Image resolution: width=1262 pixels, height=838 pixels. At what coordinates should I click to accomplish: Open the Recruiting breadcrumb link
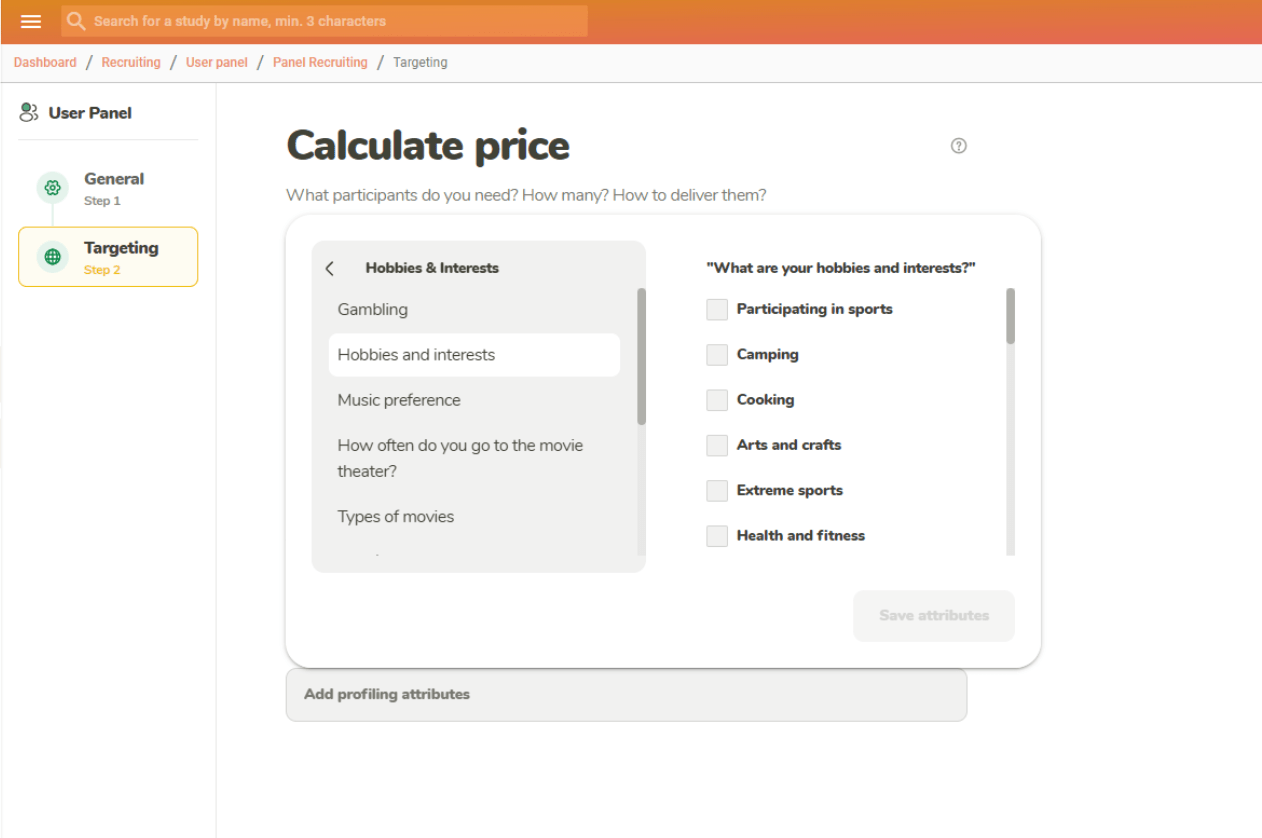click(x=131, y=62)
